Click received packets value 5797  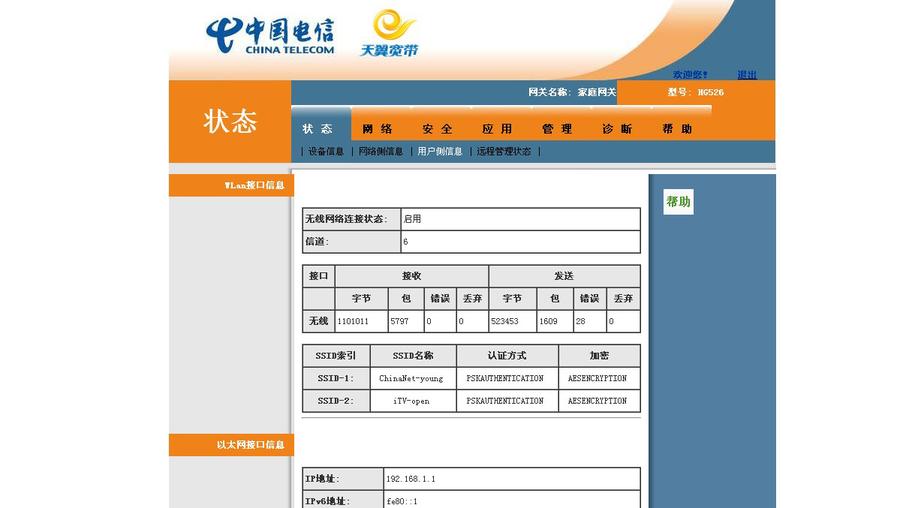[x=399, y=321]
